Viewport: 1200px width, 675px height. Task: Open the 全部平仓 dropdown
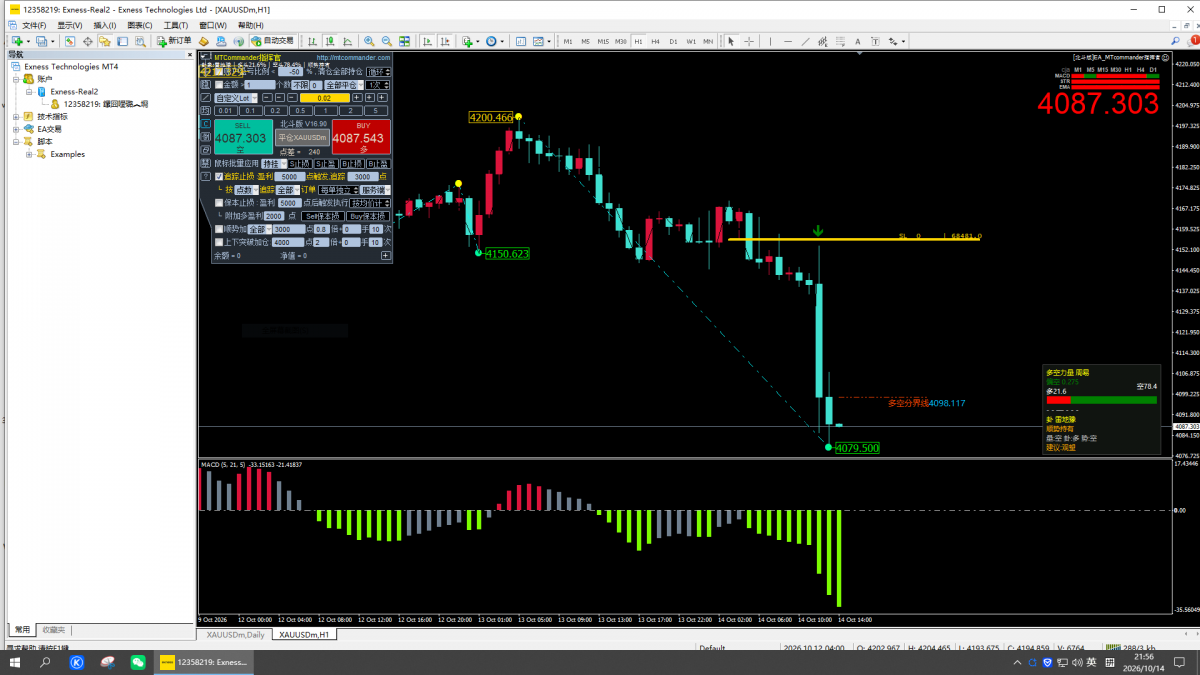tap(342, 85)
